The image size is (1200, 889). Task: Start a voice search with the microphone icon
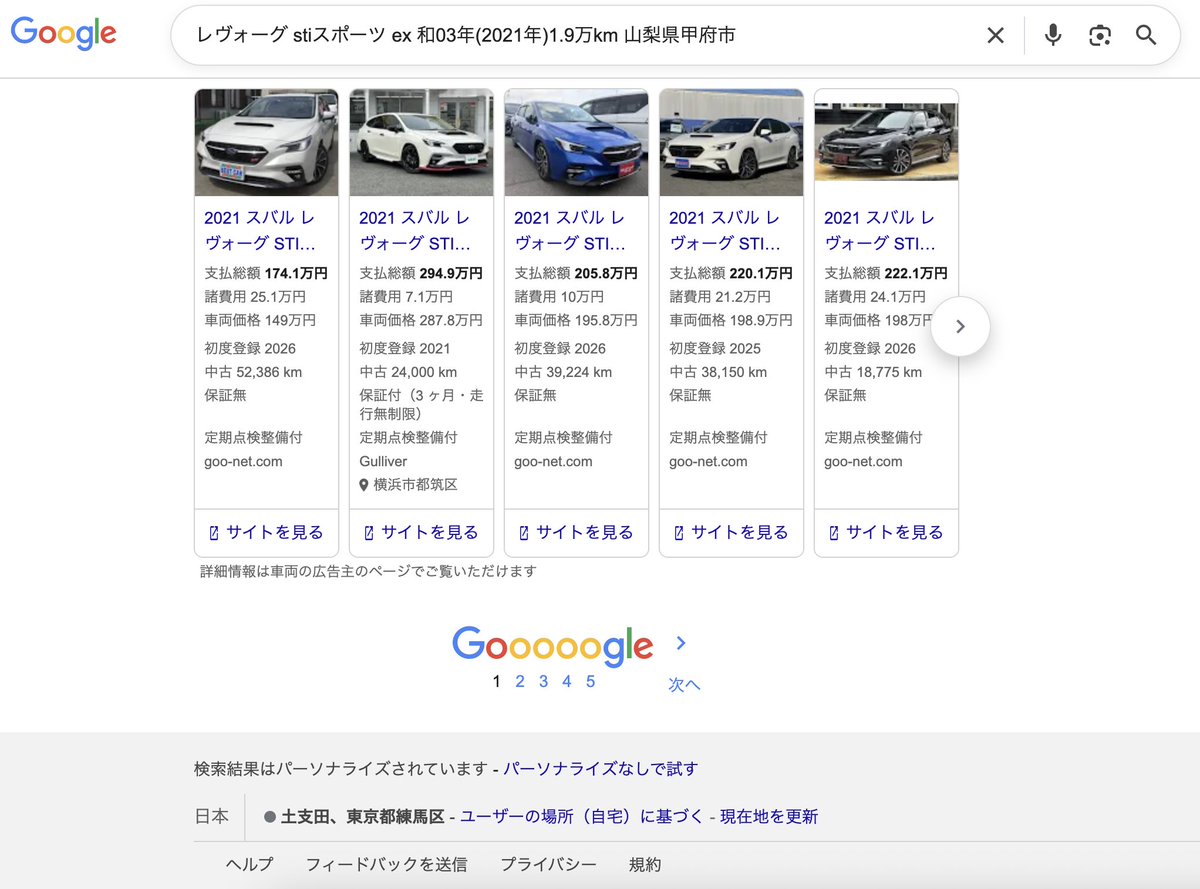1052,35
